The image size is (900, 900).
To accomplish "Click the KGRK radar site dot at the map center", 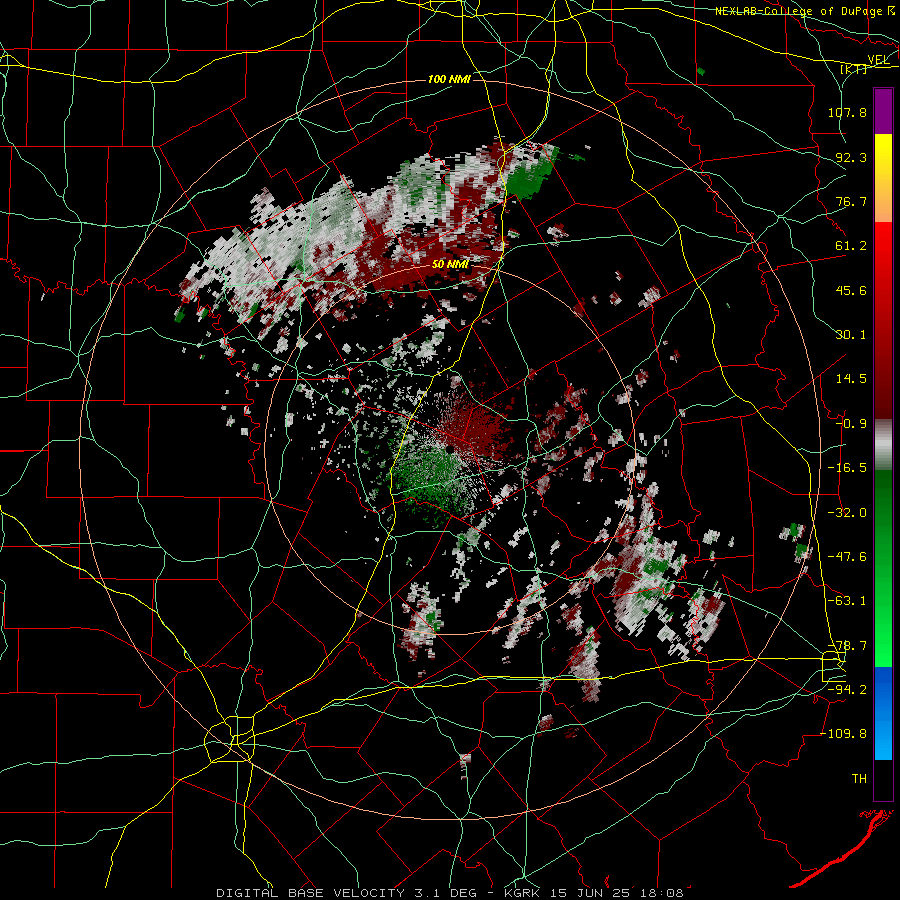I will pos(452,448).
